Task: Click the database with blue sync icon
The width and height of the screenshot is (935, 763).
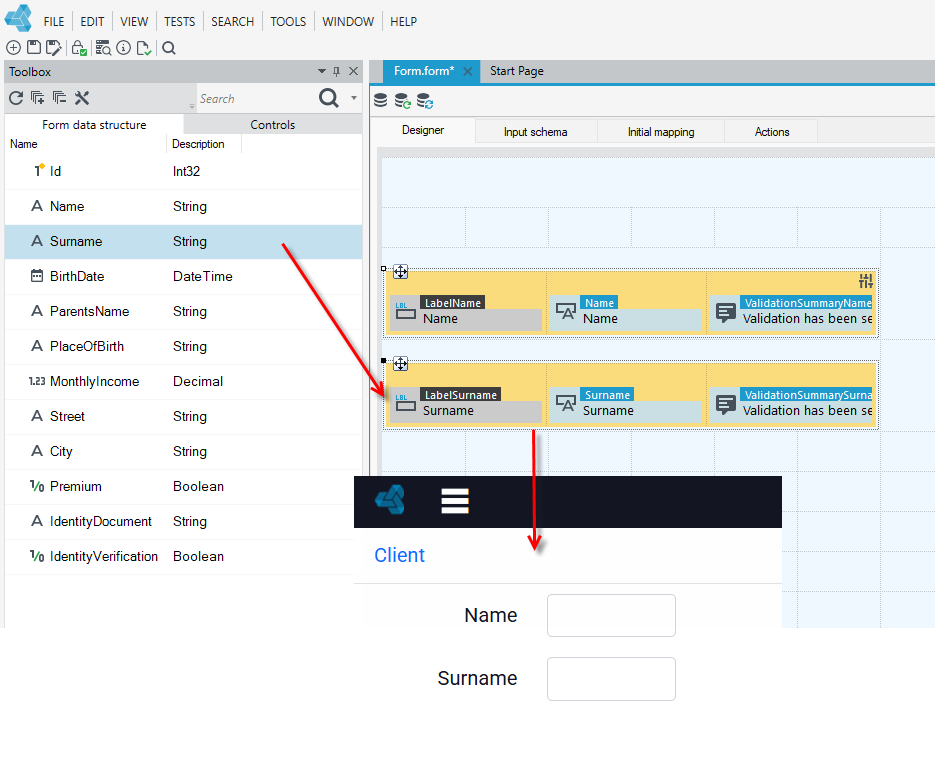Action: [425, 101]
